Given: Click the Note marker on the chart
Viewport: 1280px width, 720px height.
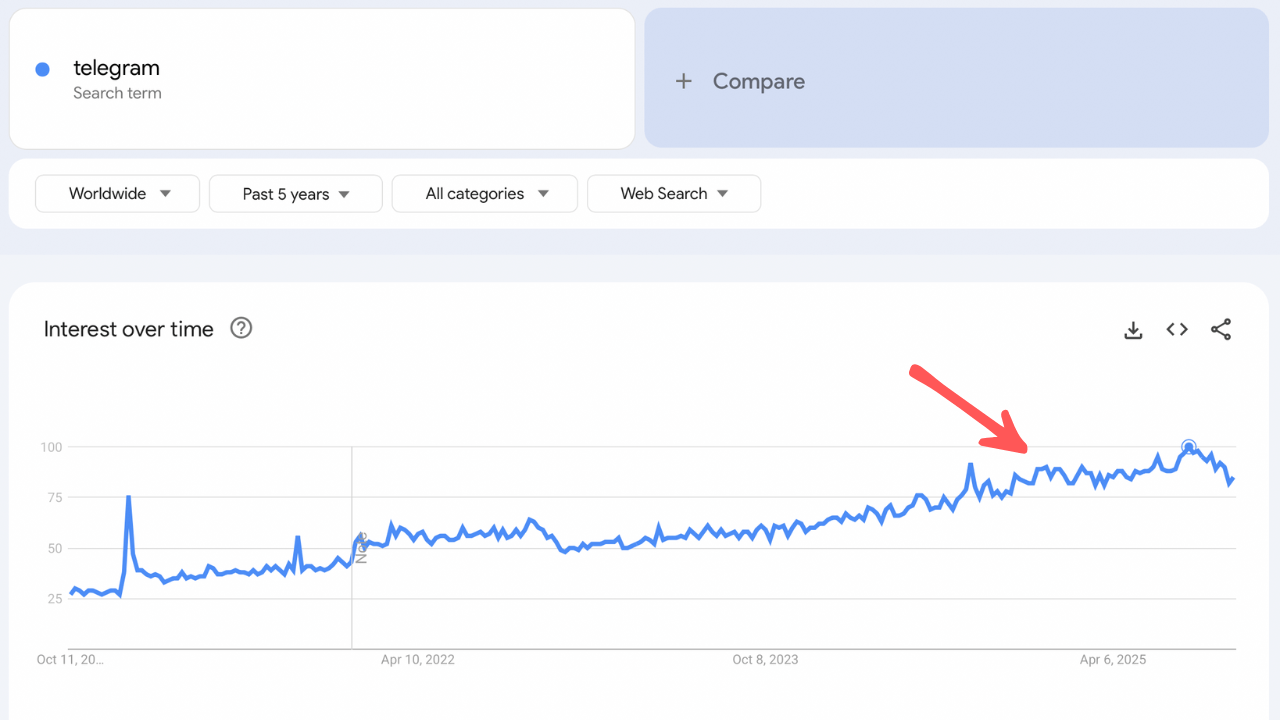Looking at the screenshot, I should (361, 548).
